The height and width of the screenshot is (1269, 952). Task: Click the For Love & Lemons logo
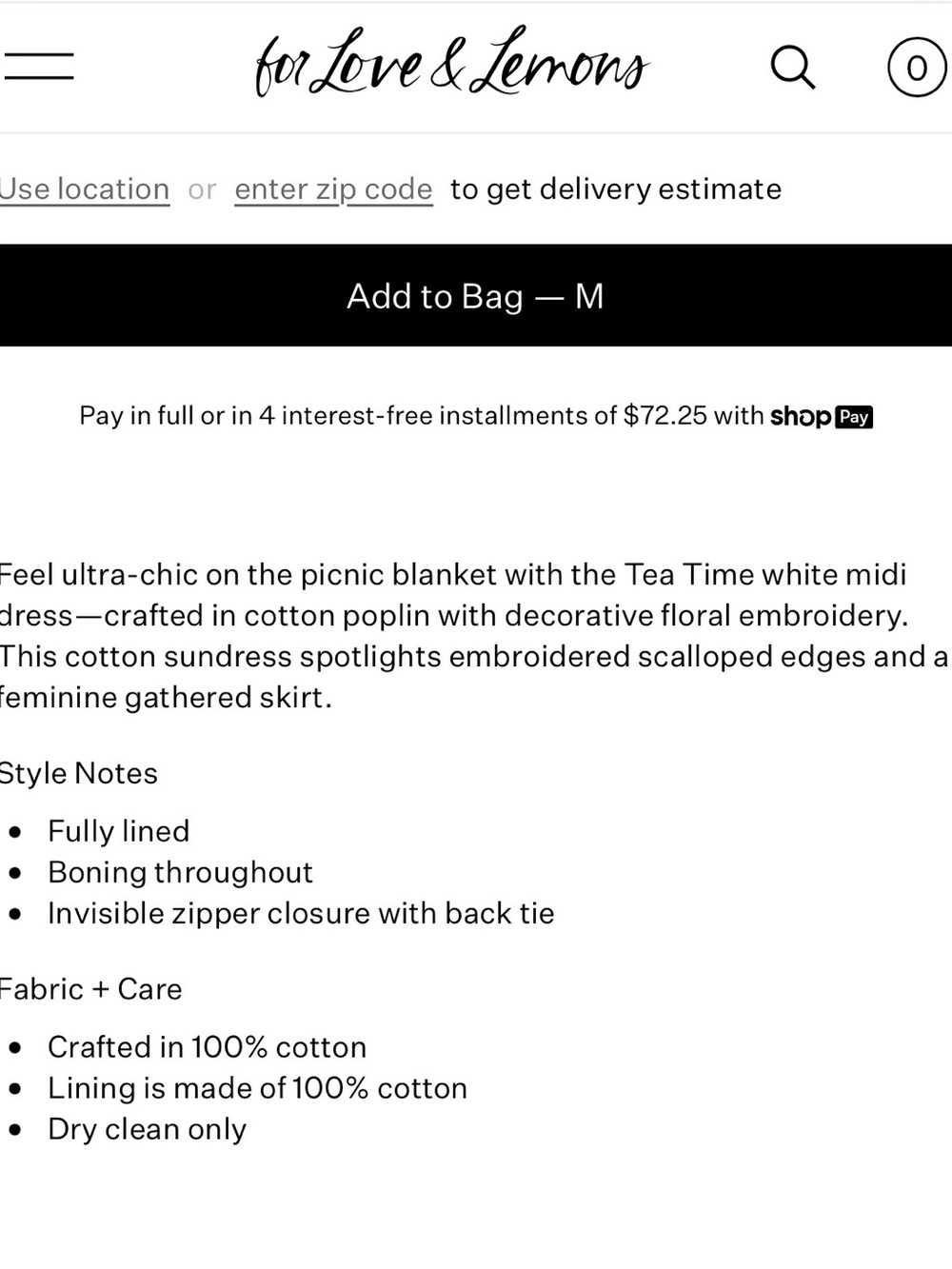click(452, 63)
